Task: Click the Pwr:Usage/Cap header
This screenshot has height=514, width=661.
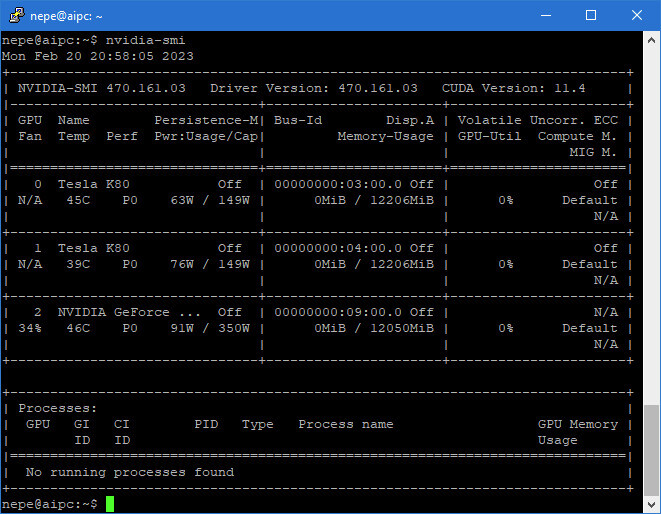Action: [x=207, y=136]
